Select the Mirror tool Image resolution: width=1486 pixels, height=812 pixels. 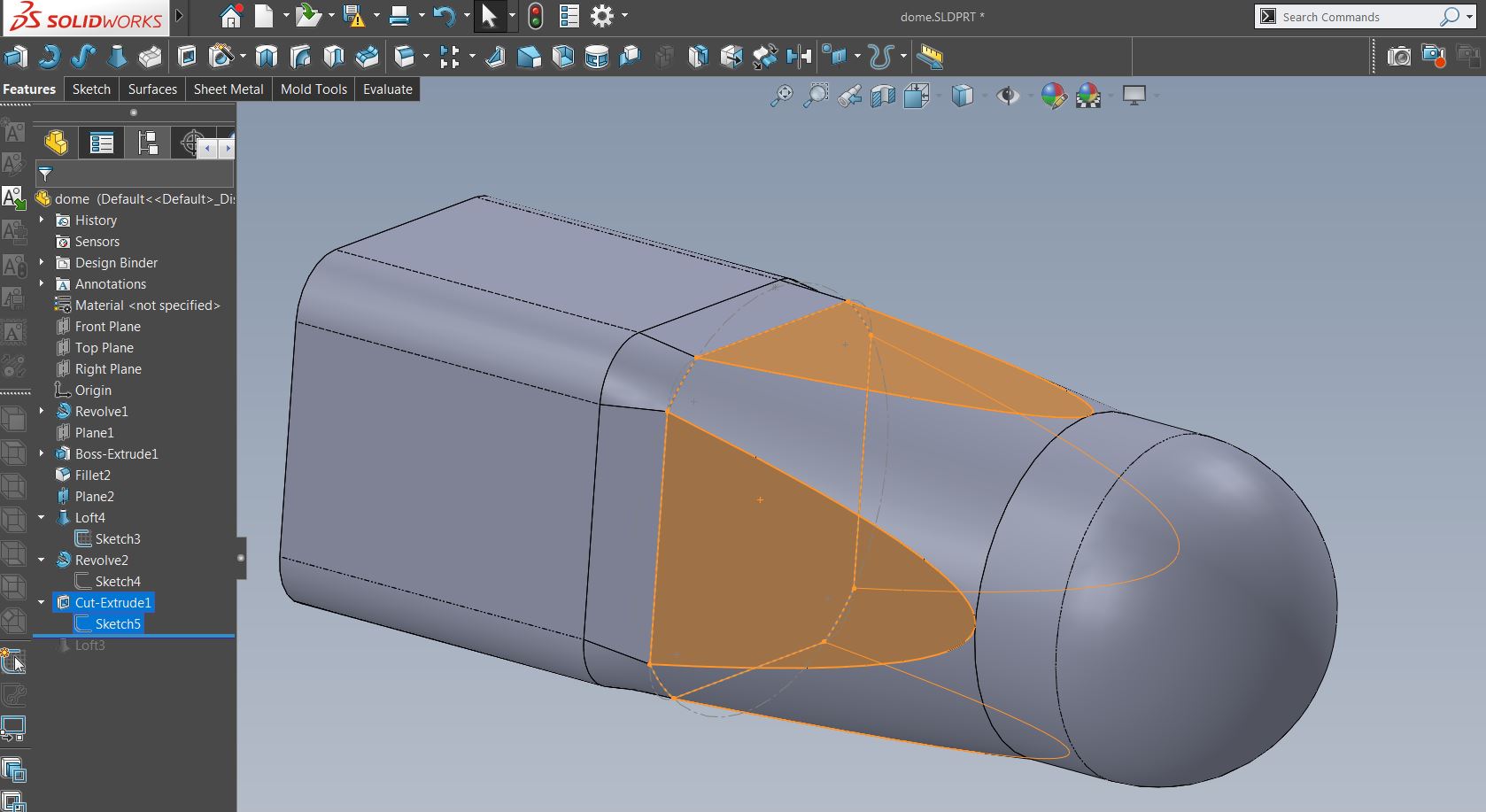pyautogui.click(x=799, y=58)
